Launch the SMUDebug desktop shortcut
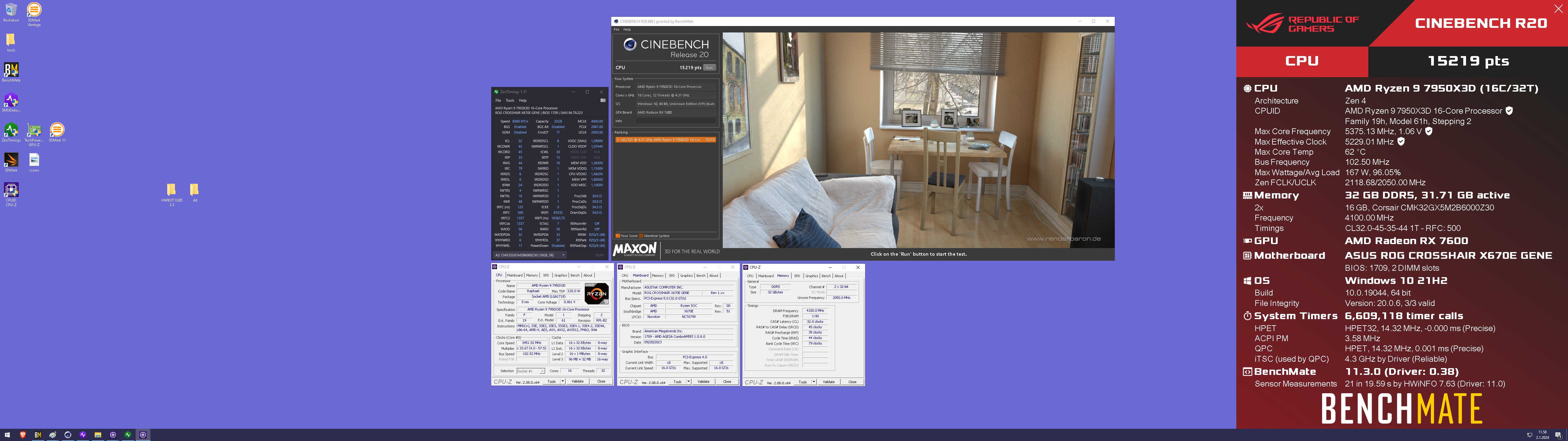Image resolution: width=1568 pixels, height=441 pixels. point(11,102)
